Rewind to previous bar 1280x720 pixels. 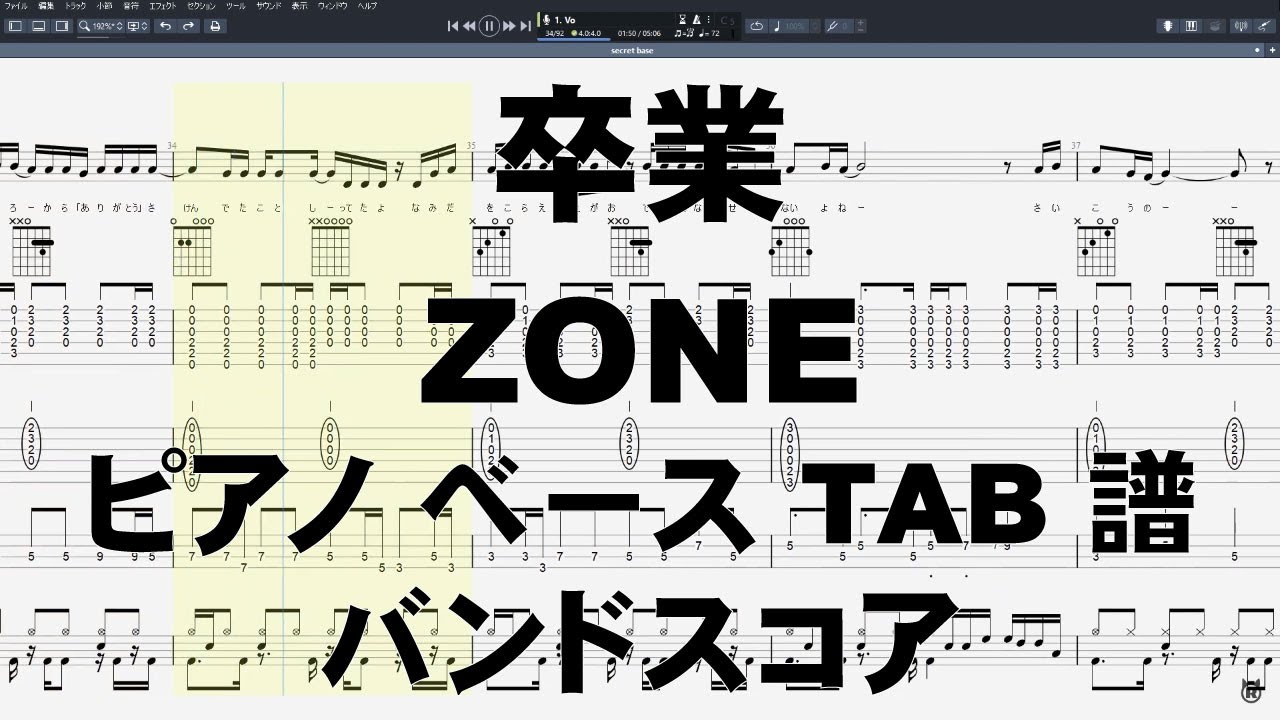tap(469, 26)
